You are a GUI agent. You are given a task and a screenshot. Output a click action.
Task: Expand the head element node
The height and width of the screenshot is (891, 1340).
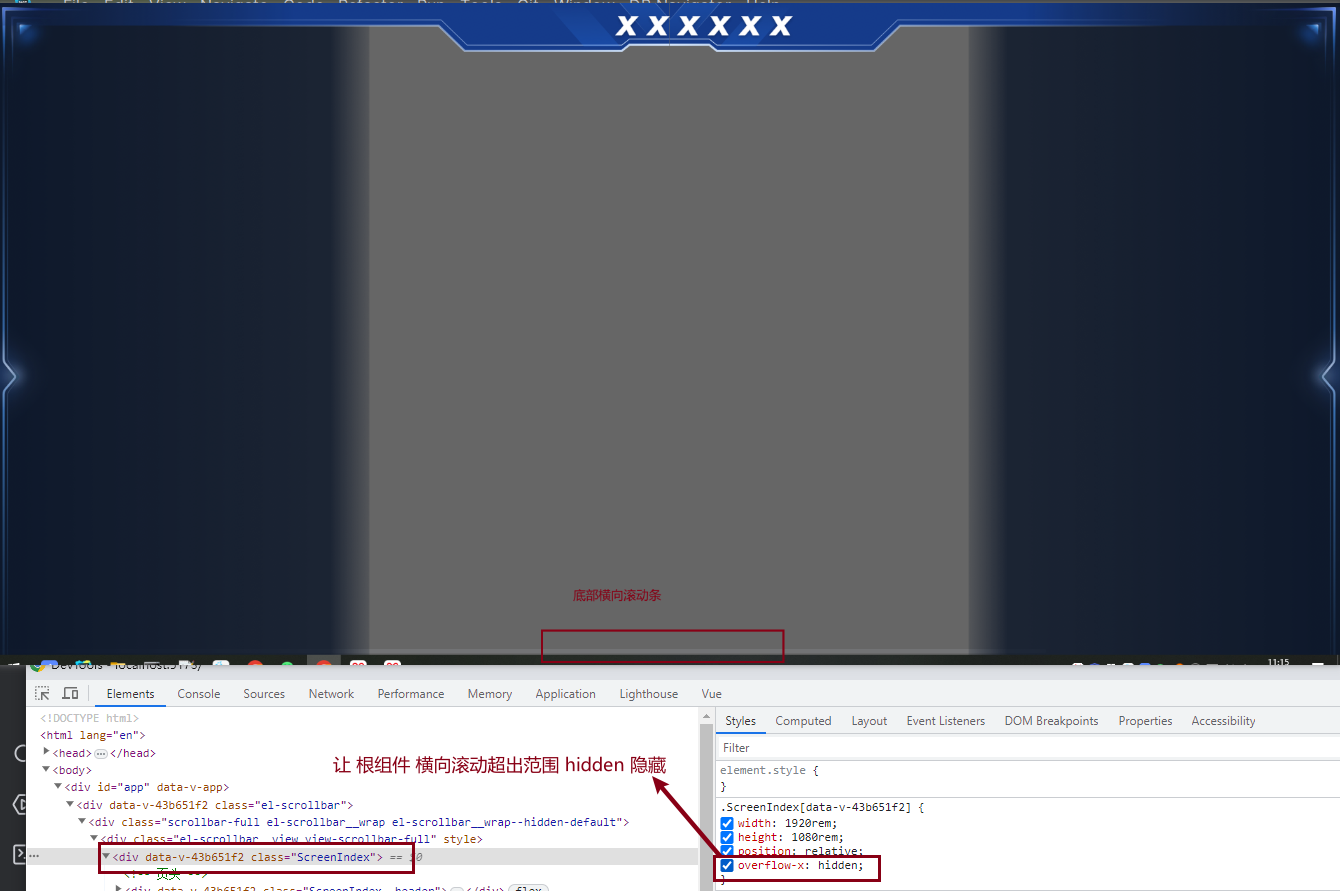point(47,752)
